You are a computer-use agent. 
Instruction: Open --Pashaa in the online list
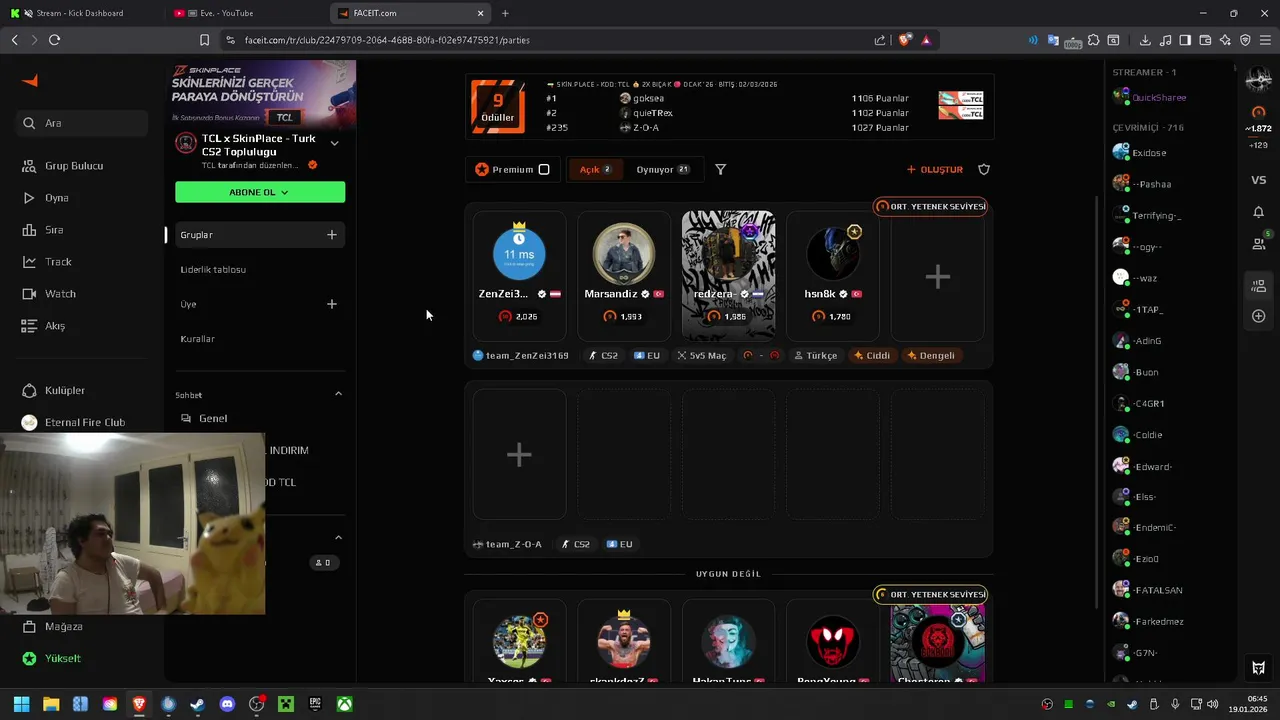point(1142,184)
